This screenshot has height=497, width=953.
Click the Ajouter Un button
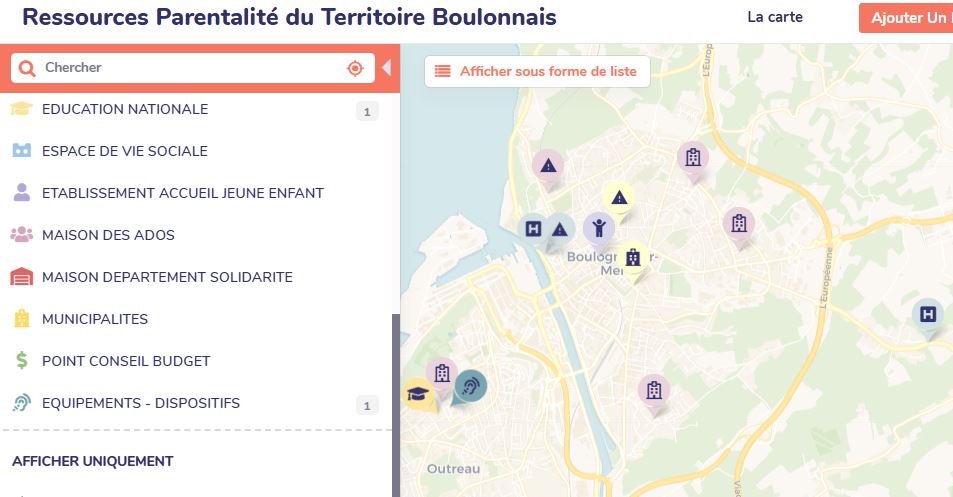tap(906, 18)
